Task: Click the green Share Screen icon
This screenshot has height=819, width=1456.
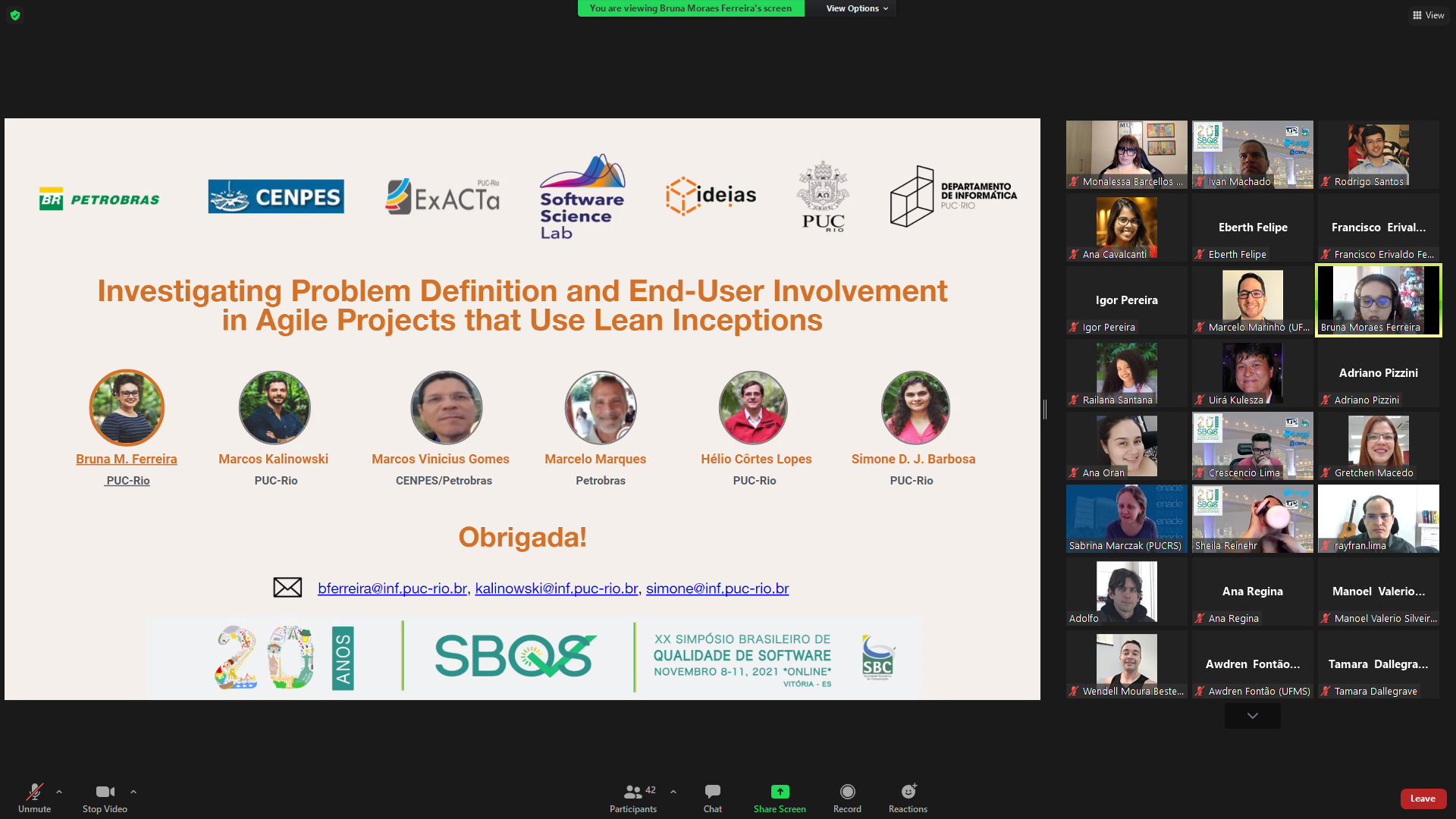Action: click(x=780, y=792)
